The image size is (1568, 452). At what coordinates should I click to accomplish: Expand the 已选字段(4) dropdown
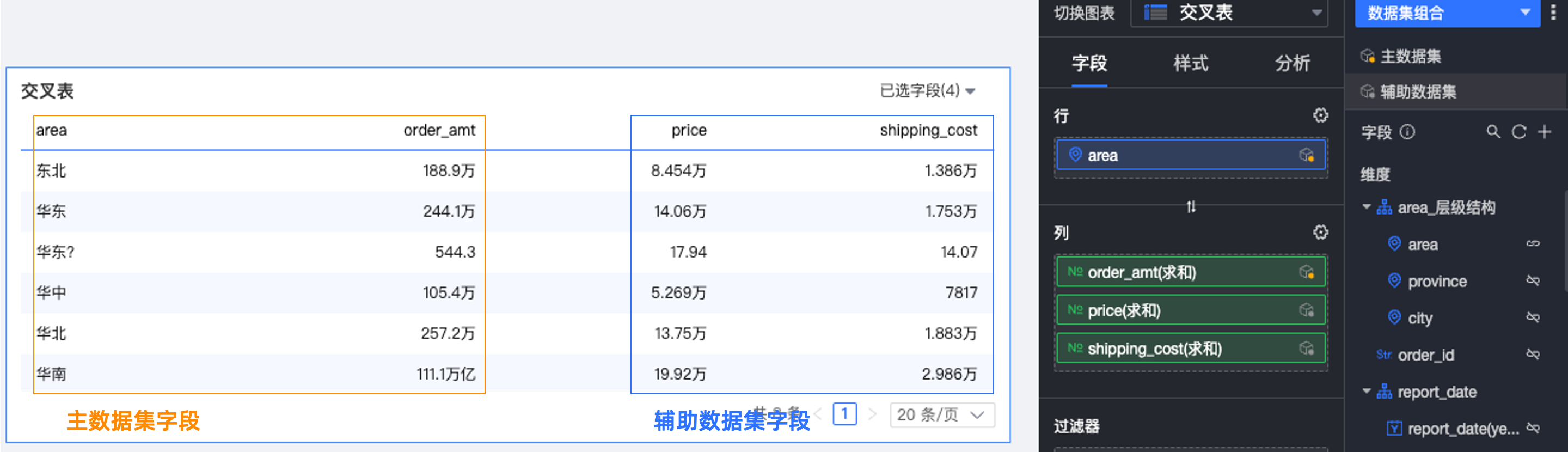coord(928,91)
